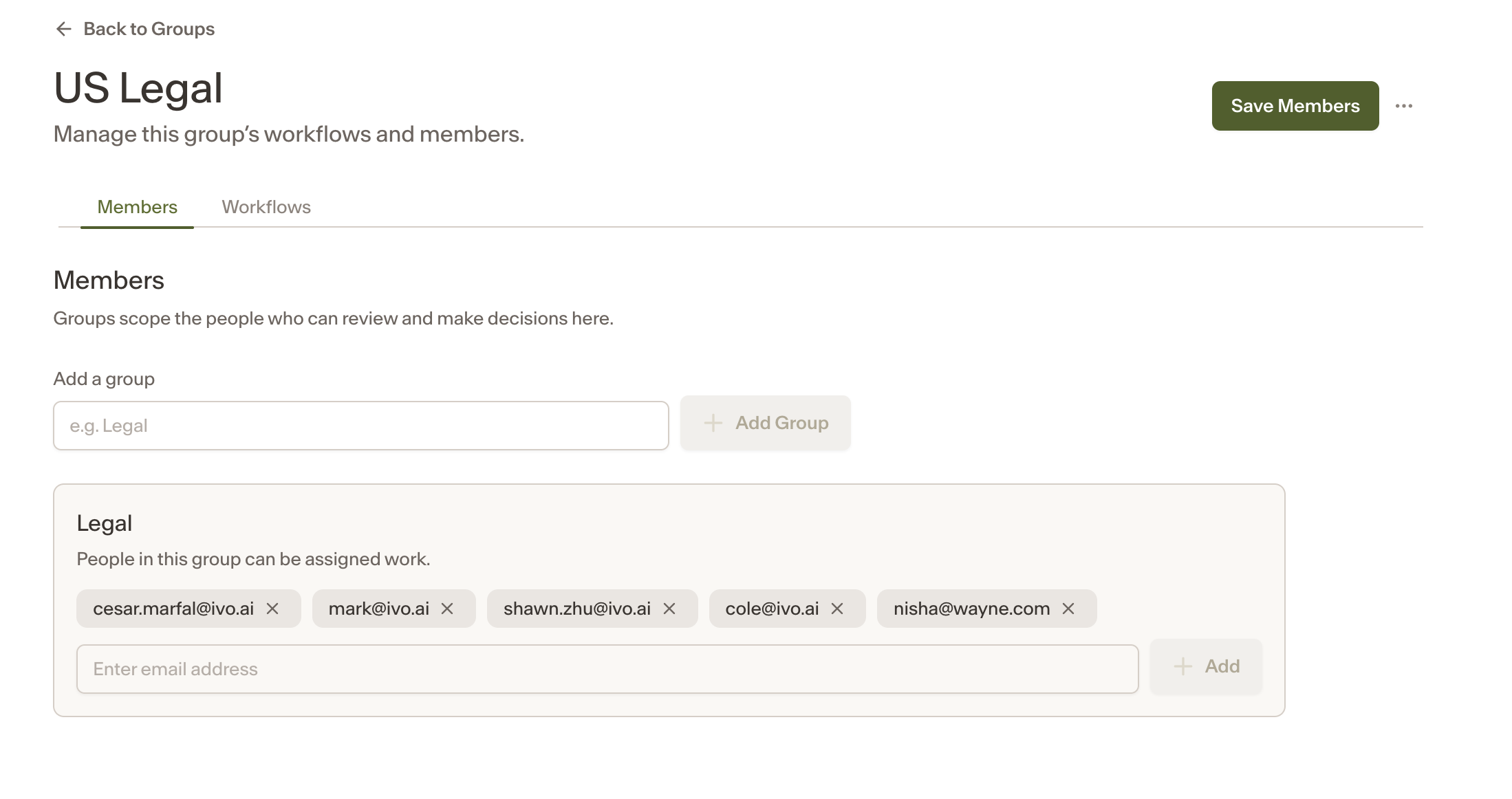Click the 'Add a group' label
The height and width of the screenshot is (799, 1512).
[x=104, y=379]
